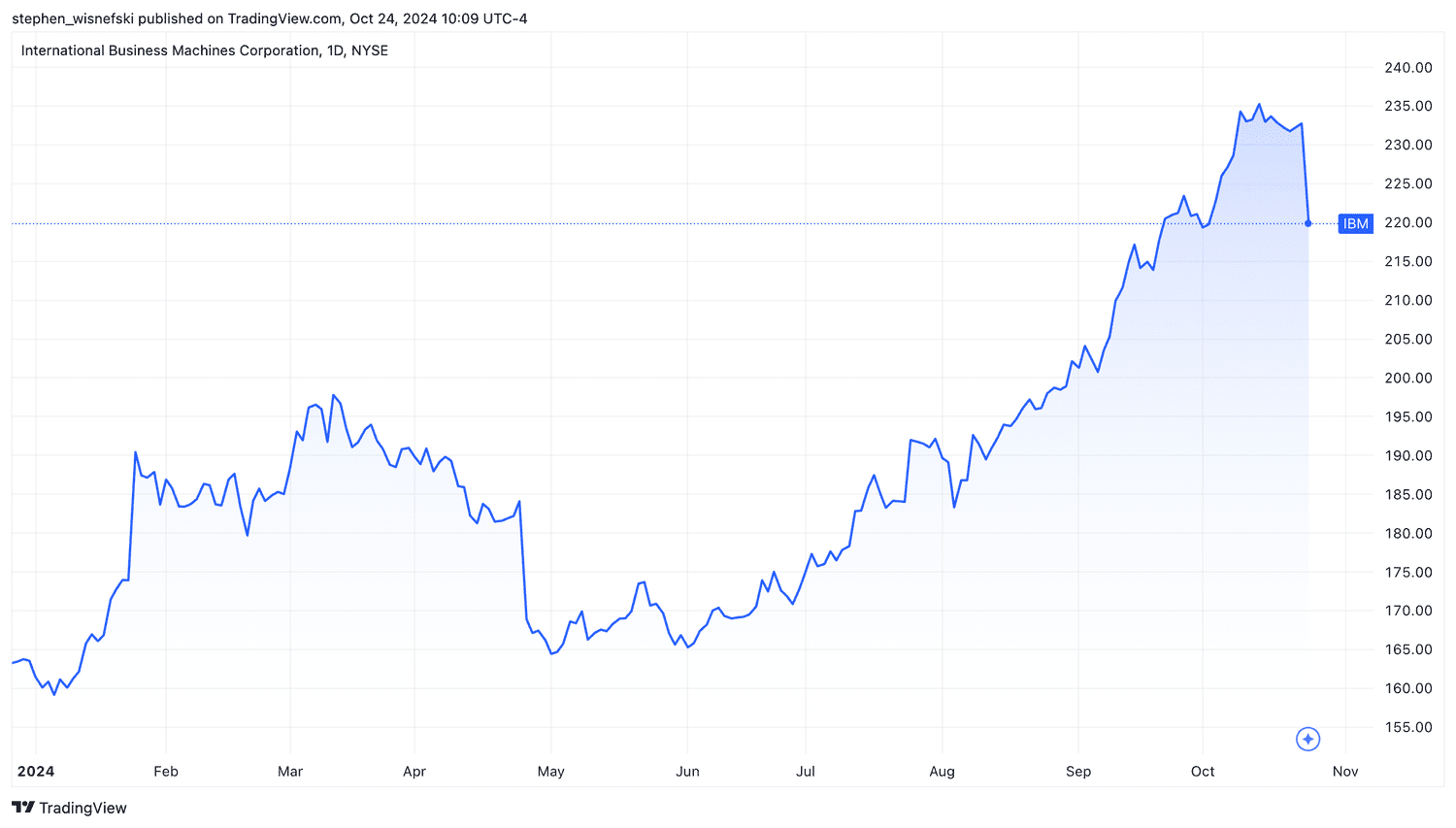Click the circular sparkle icon near Nov

click(x=1307, y=740)
